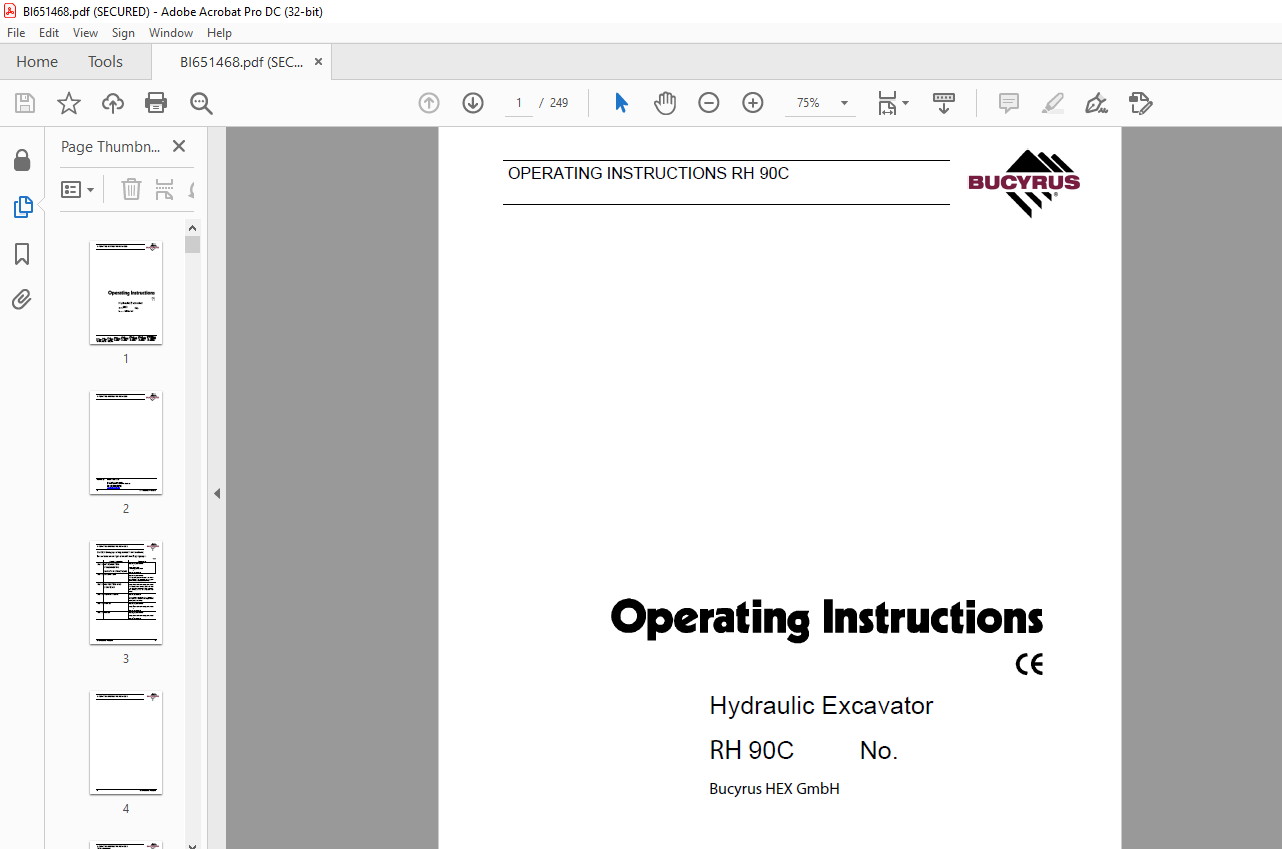Viewport: 1282px width, 849px height.
Task: Click the read mode keyboard icon
Action: (944, 103)
